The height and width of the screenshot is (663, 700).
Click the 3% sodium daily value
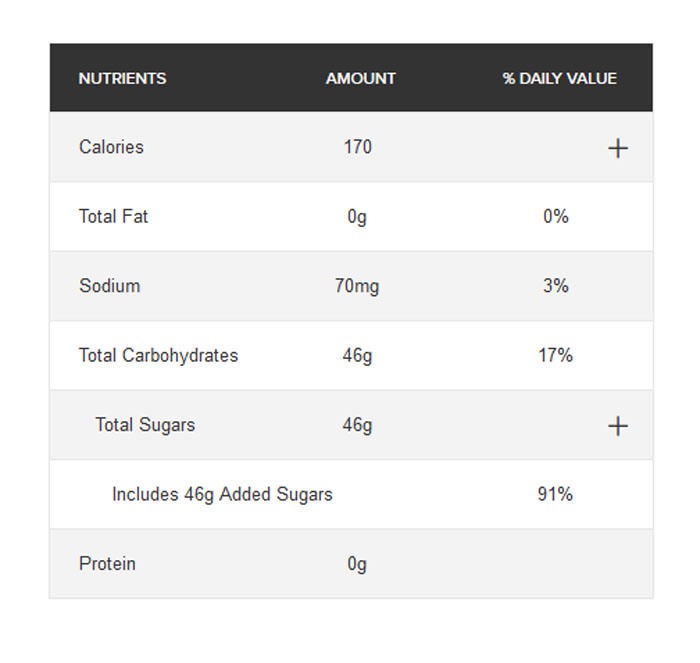click(555, 286)
